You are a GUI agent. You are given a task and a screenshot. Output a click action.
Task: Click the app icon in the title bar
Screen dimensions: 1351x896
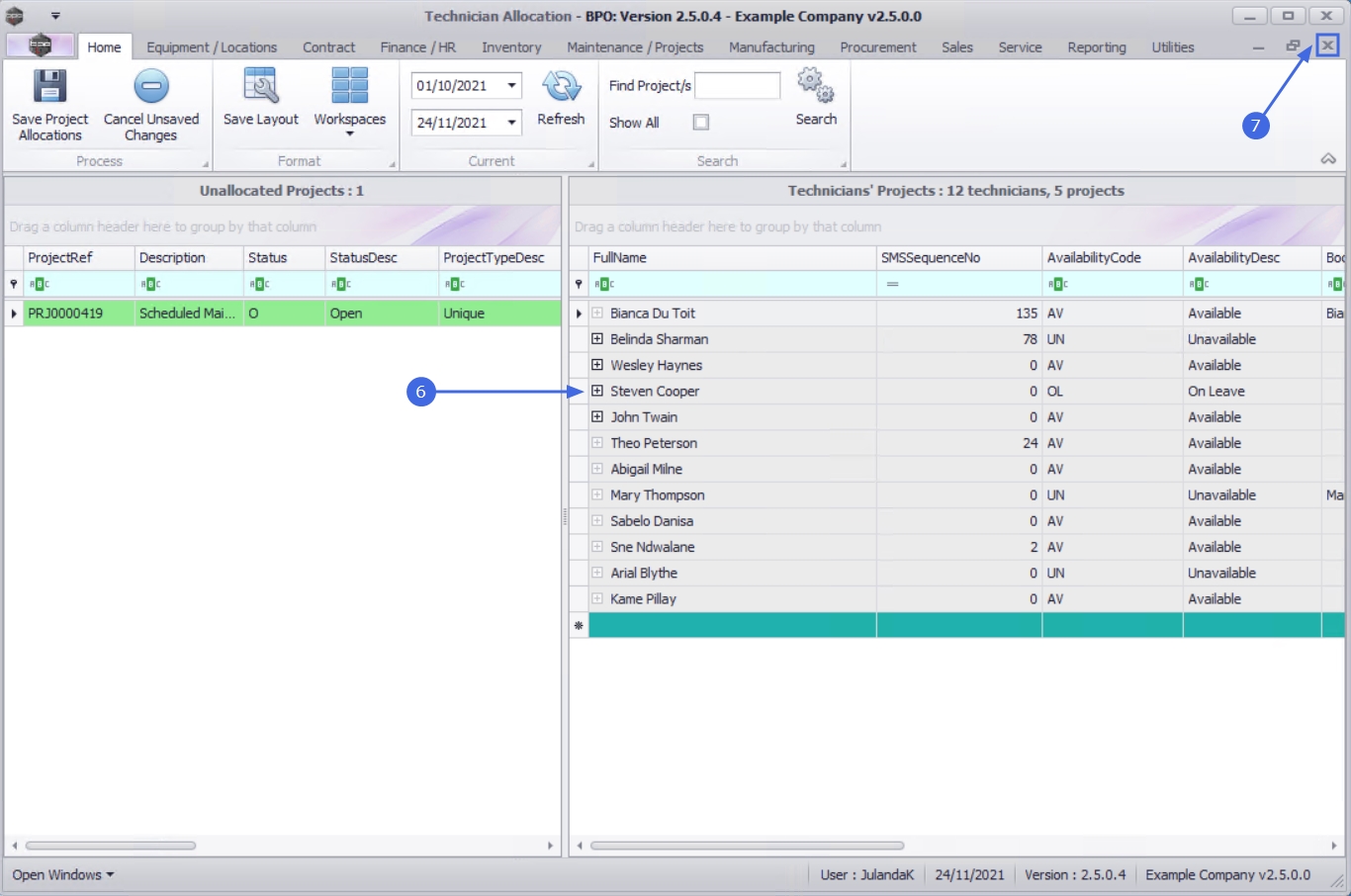click(x=15, y=16)
